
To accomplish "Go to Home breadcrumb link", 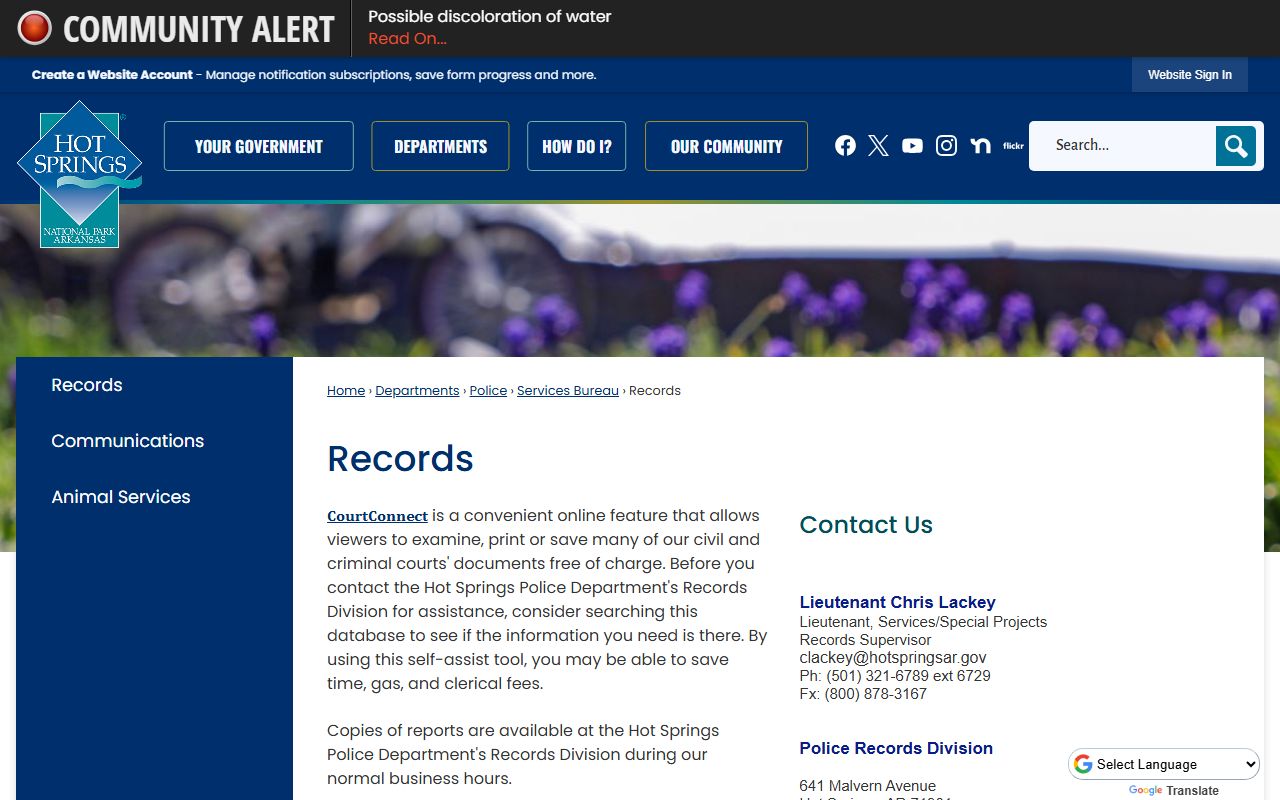I will (346, 391).
